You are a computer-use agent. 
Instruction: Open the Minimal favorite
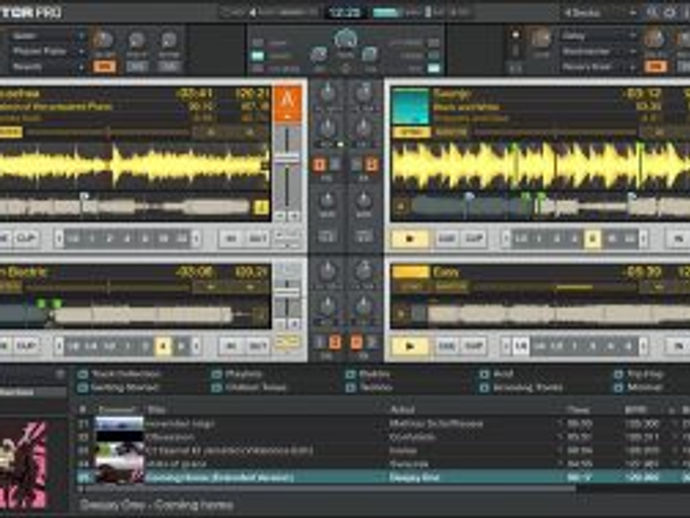639,388
